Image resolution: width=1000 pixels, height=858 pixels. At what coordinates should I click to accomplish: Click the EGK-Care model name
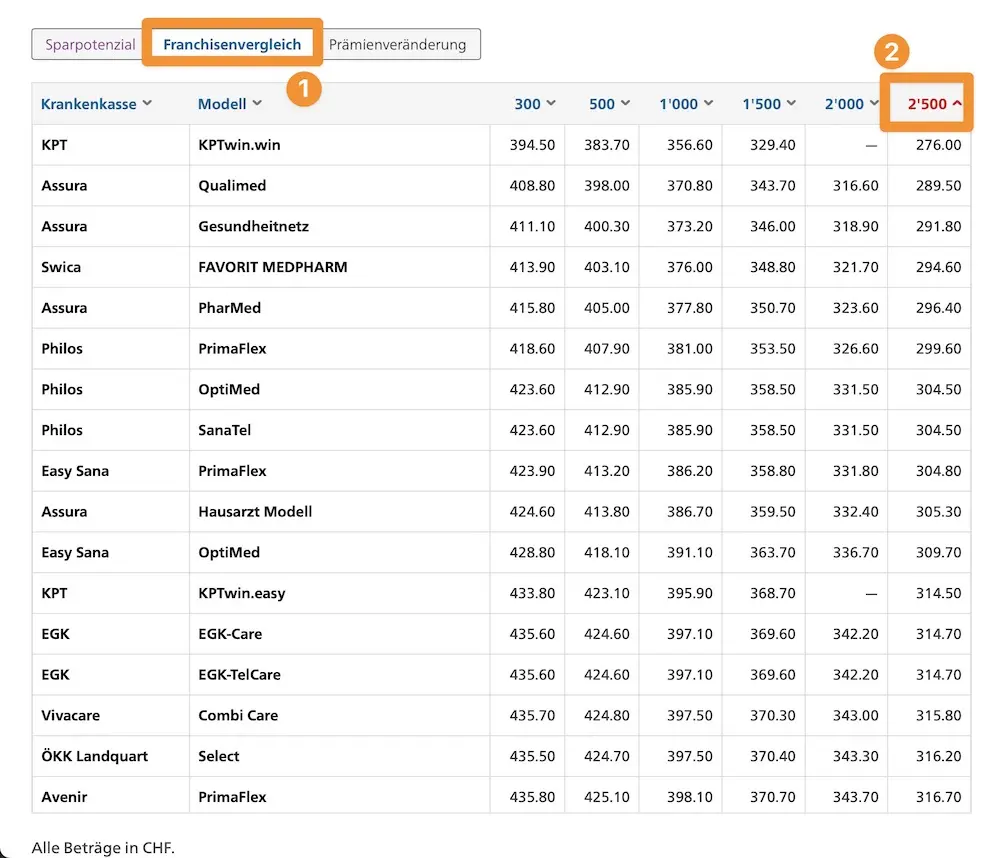click(230, 634)
